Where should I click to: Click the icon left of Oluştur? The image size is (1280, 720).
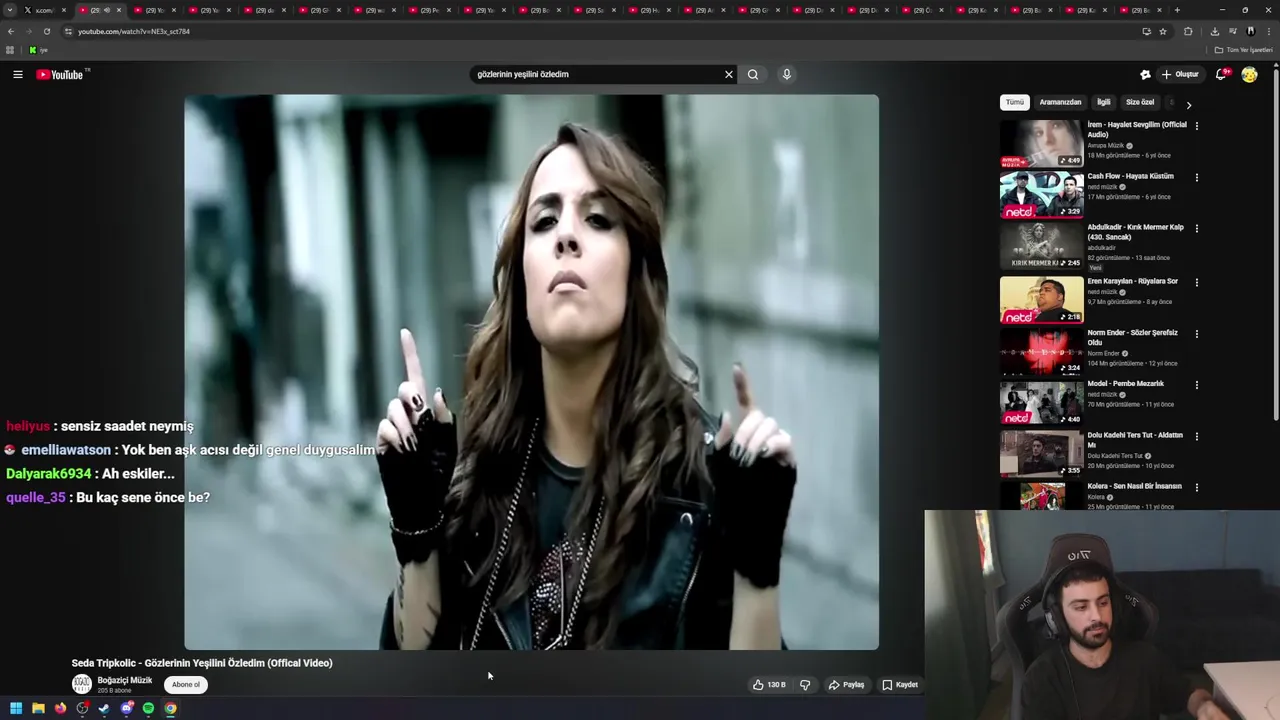coord(1145,74)
